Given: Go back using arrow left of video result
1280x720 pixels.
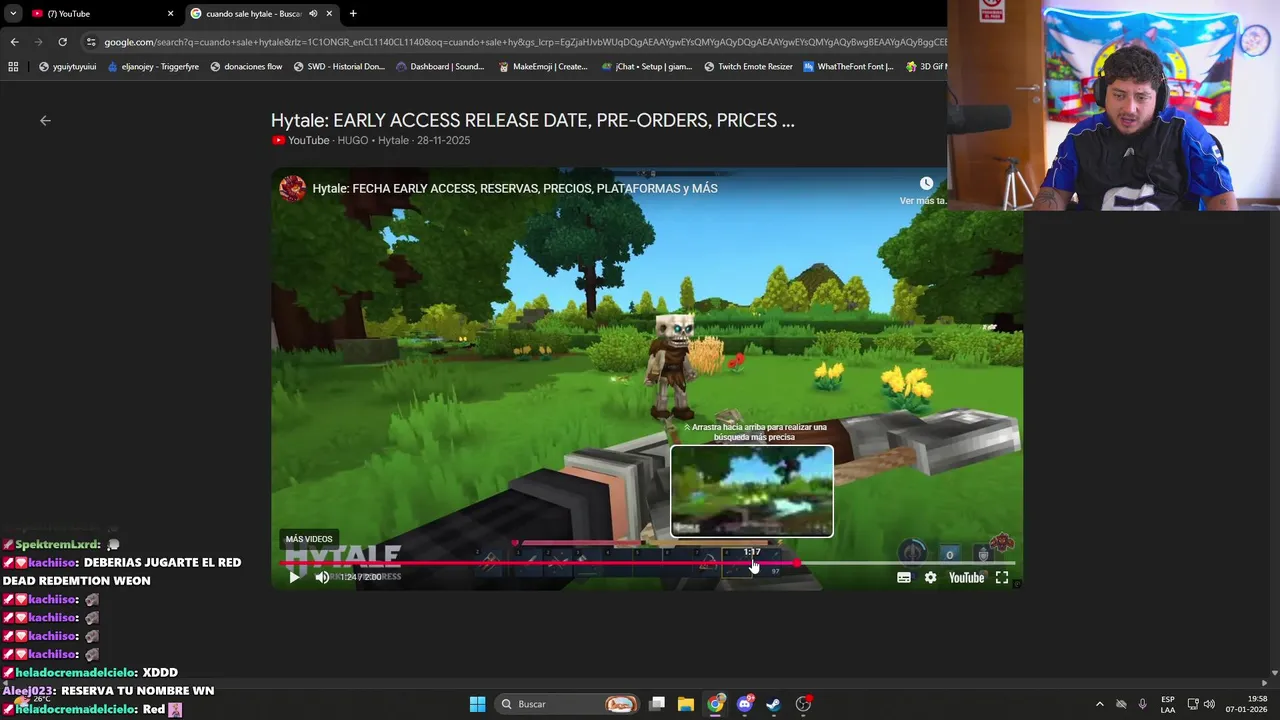Looking at the screenshot, I should (45, 120).
